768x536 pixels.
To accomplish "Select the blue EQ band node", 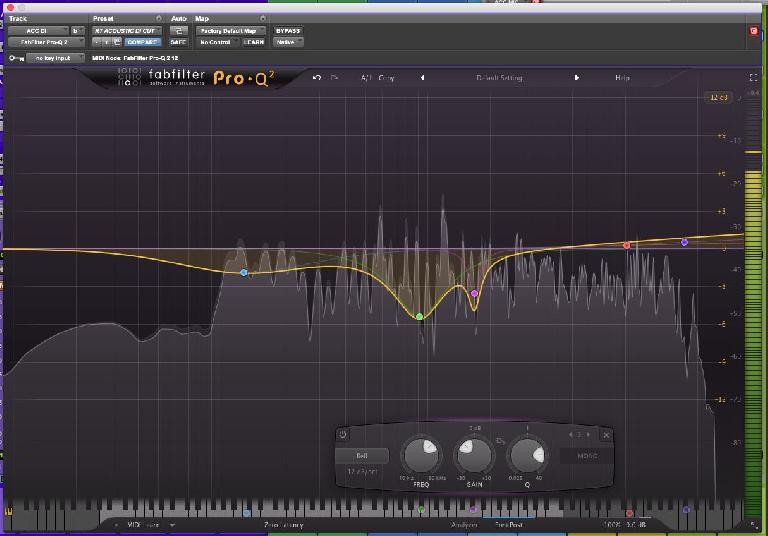I will pyautogui.click(x=244, y=272).
